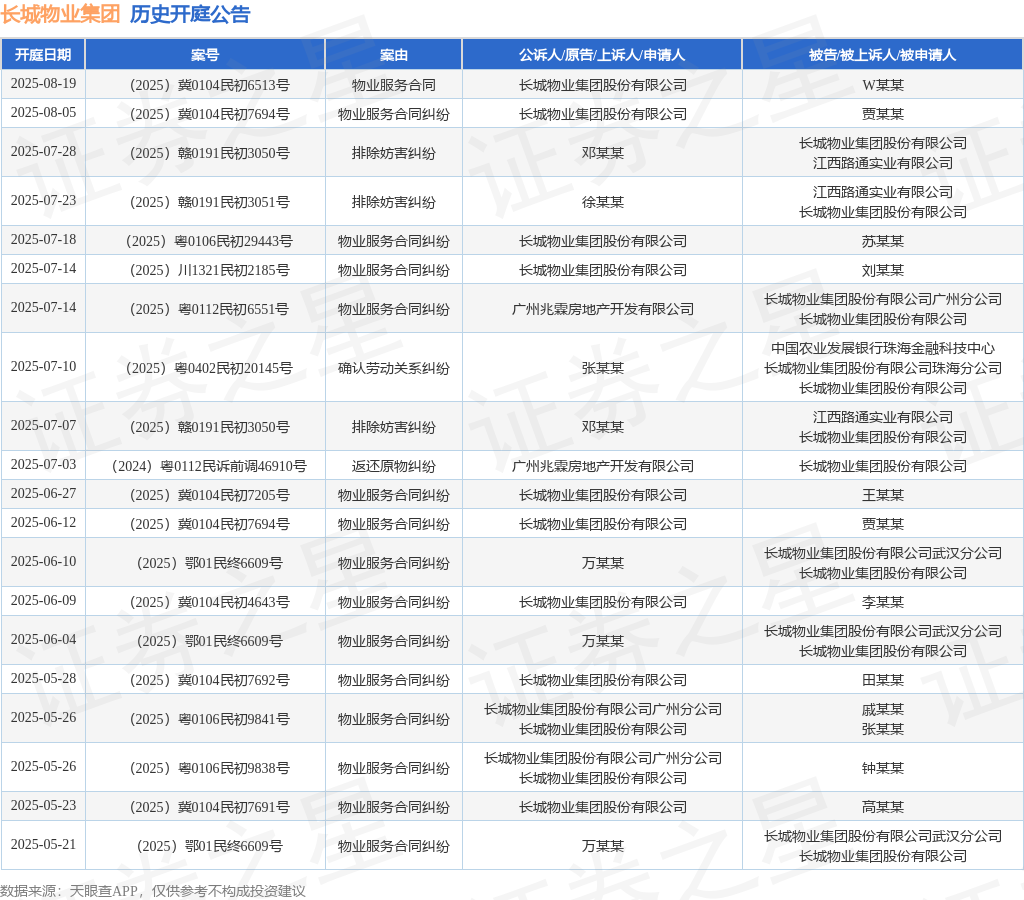
Task: Select the '案号' column header
Action: click(x=205, y=55)
